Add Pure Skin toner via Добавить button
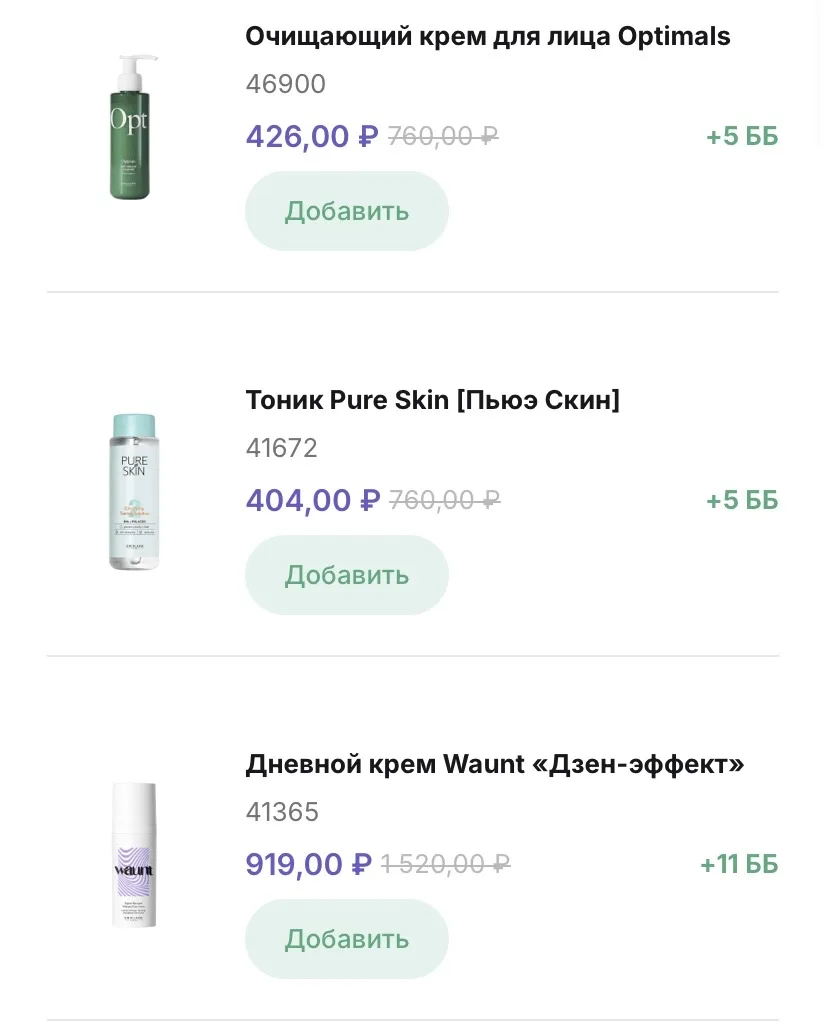This screenshot has height=1025, width=826. 347,575
